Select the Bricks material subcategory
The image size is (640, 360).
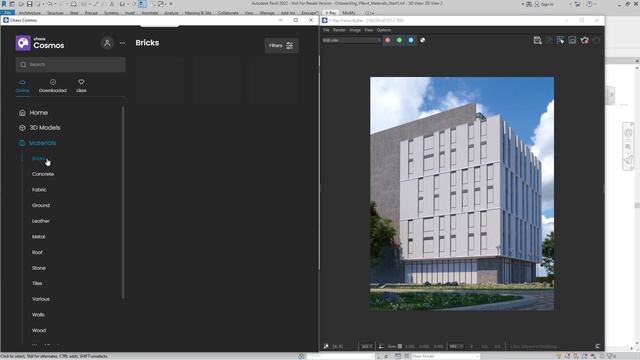(38, 158)
